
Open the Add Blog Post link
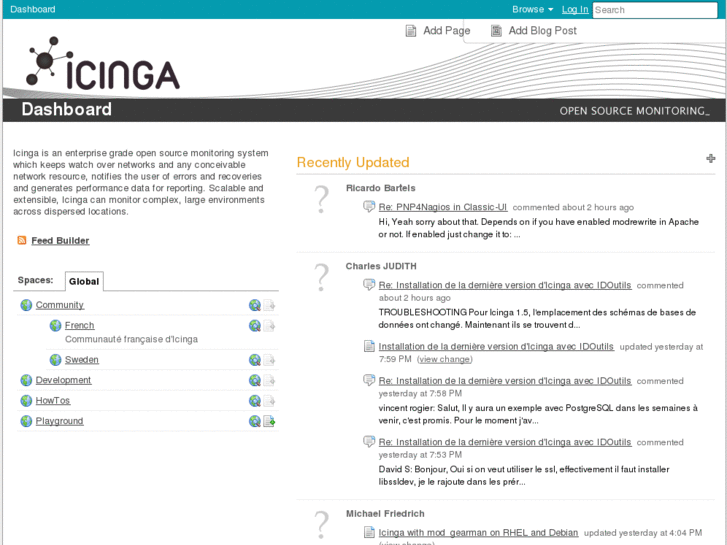pyautogui.click(x=542, y=31)
